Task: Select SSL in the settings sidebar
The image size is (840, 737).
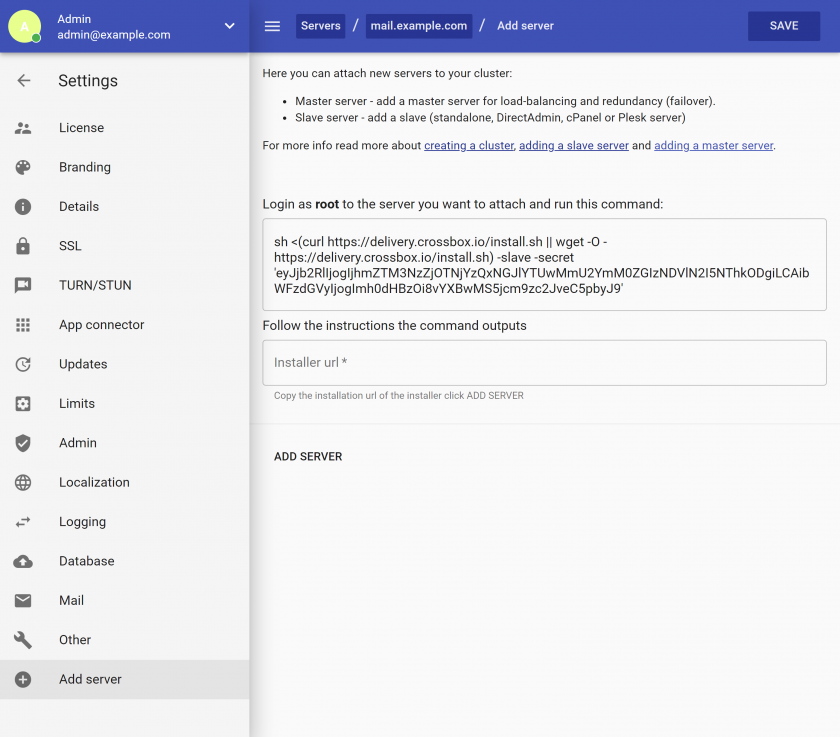Action: [124, 246]
